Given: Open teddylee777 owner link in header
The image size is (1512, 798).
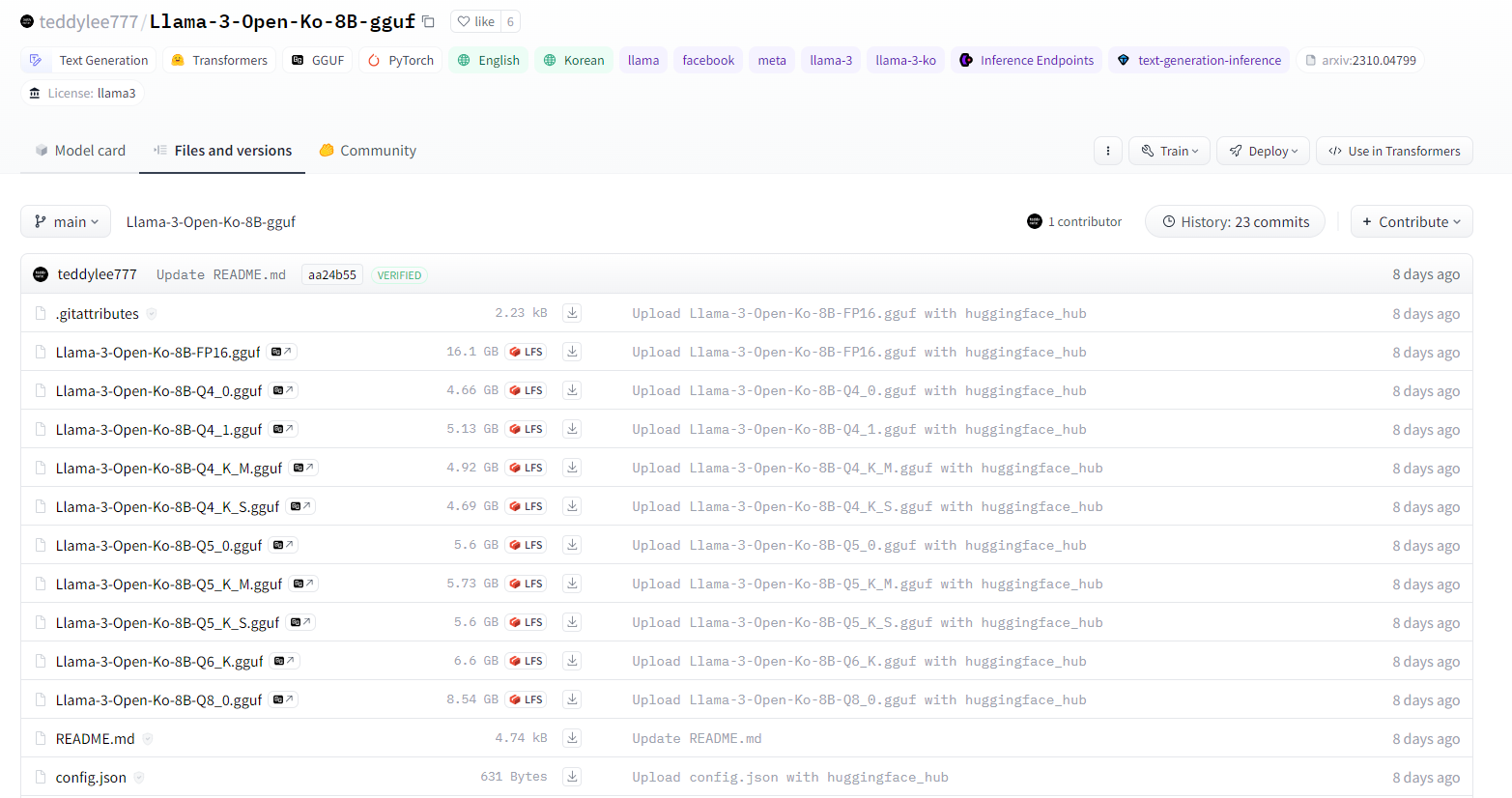Looking at the screenshot, I should point(89,21).
